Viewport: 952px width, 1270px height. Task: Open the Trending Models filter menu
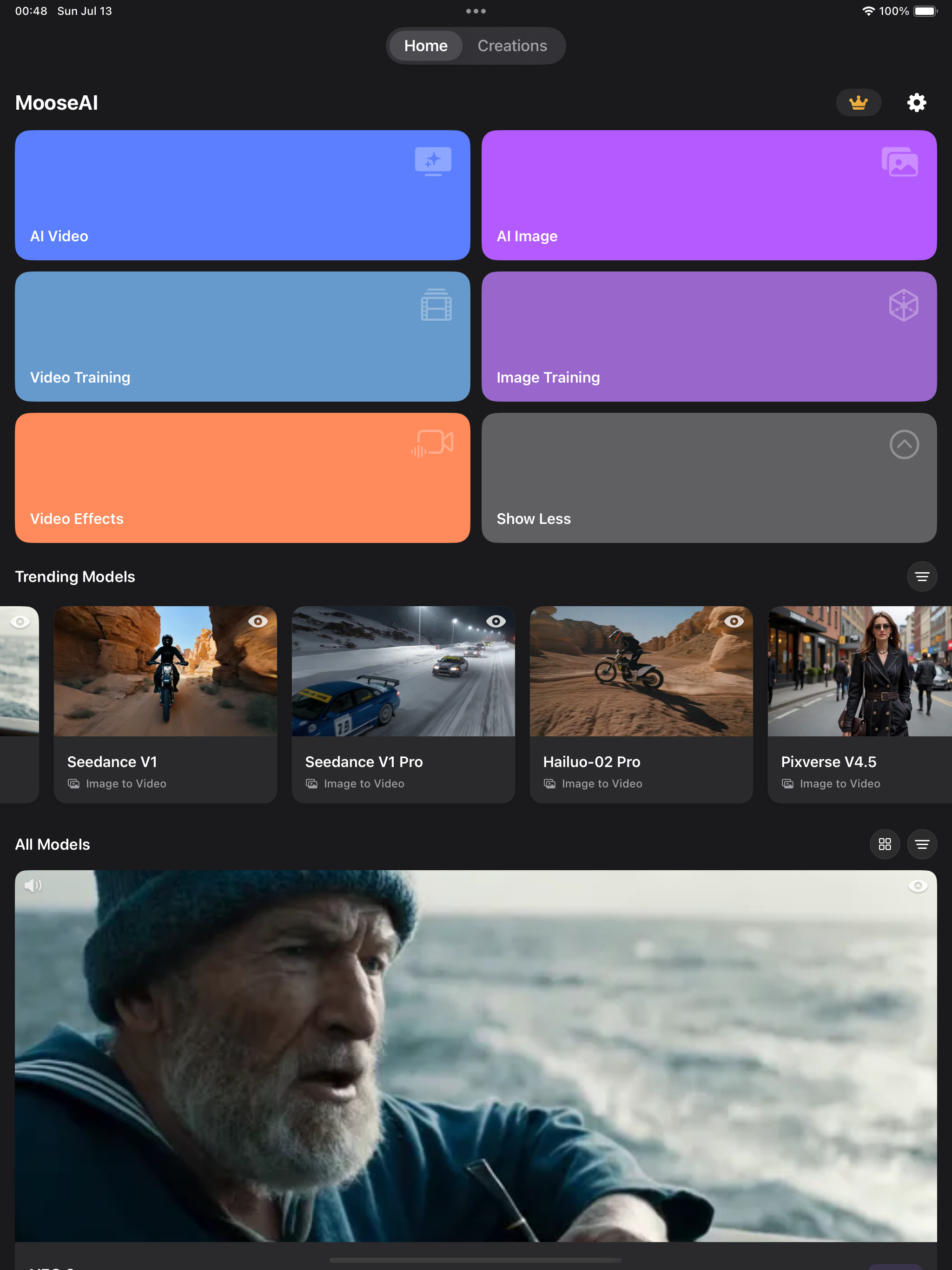[x=922, y=576]
